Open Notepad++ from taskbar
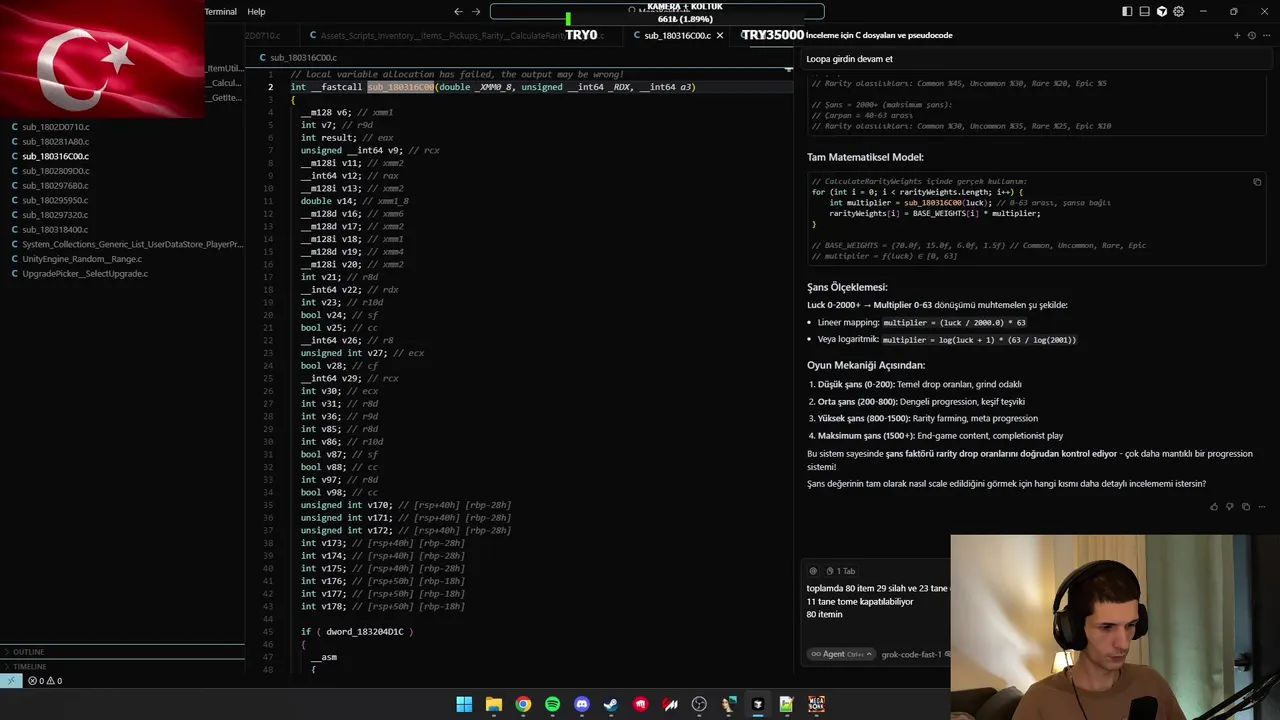This screenshot has height=720, width=1280. pos(787,704)
